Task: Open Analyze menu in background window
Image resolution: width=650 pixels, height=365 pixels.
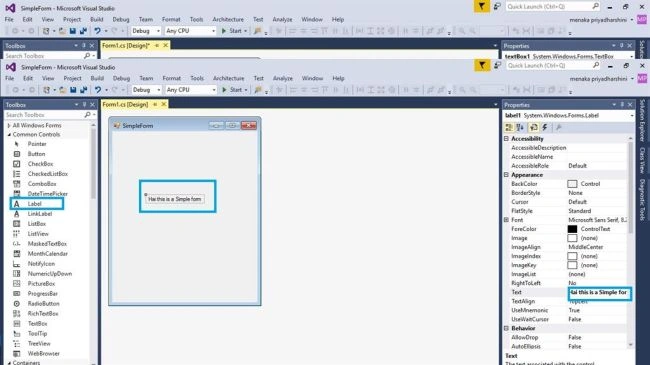Action: coord(282,19)
